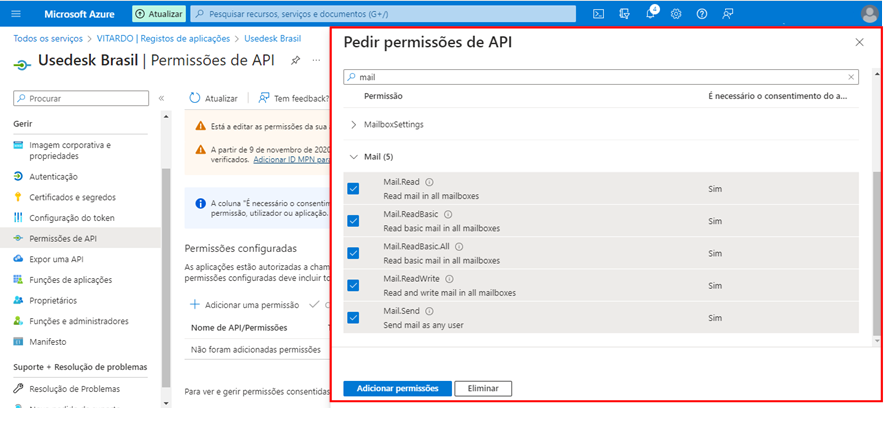Show info for Mail.Read permission
Image resolution: width=886 pixels, height=428 pixels.
(x=429, y=182)
